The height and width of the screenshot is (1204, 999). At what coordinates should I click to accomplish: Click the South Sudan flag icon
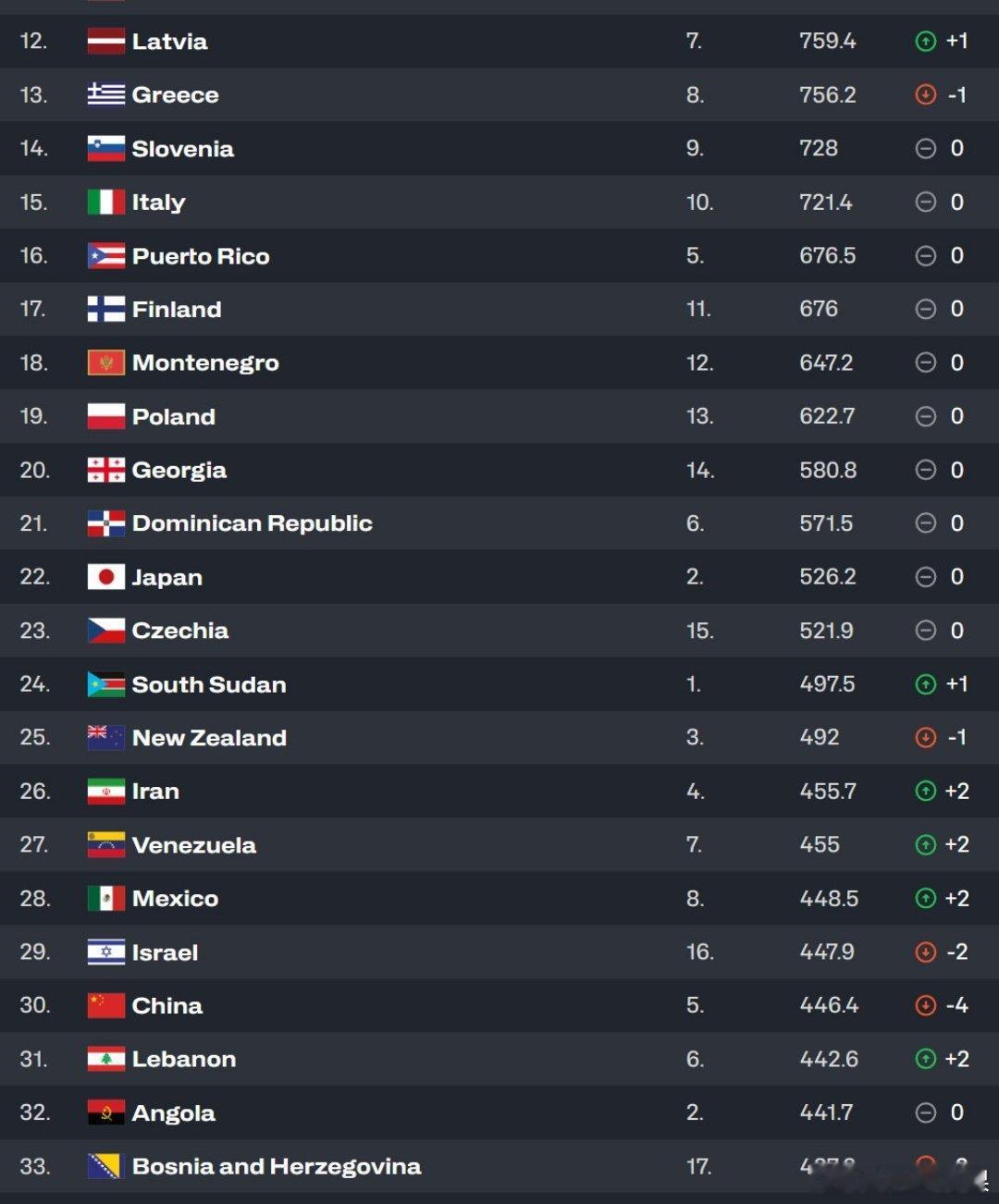pyautogui.click(x=105, y=684)
